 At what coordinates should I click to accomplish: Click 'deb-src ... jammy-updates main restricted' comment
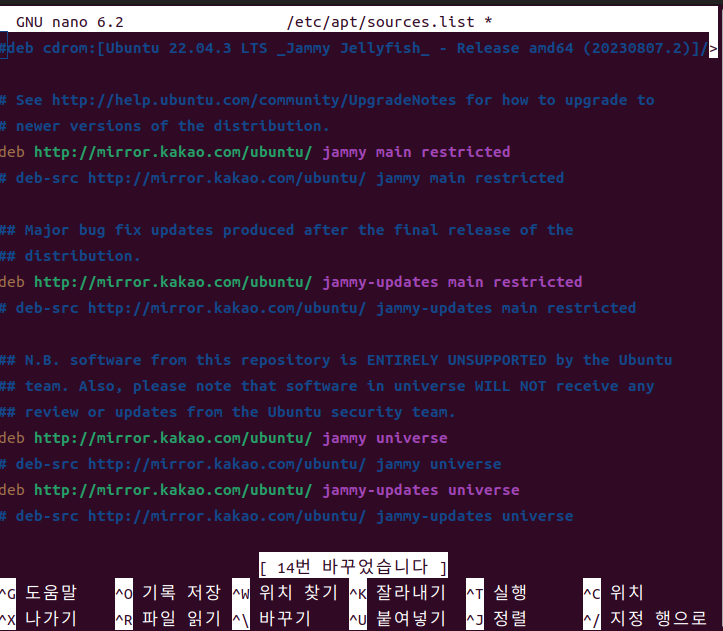pos(318,308)
